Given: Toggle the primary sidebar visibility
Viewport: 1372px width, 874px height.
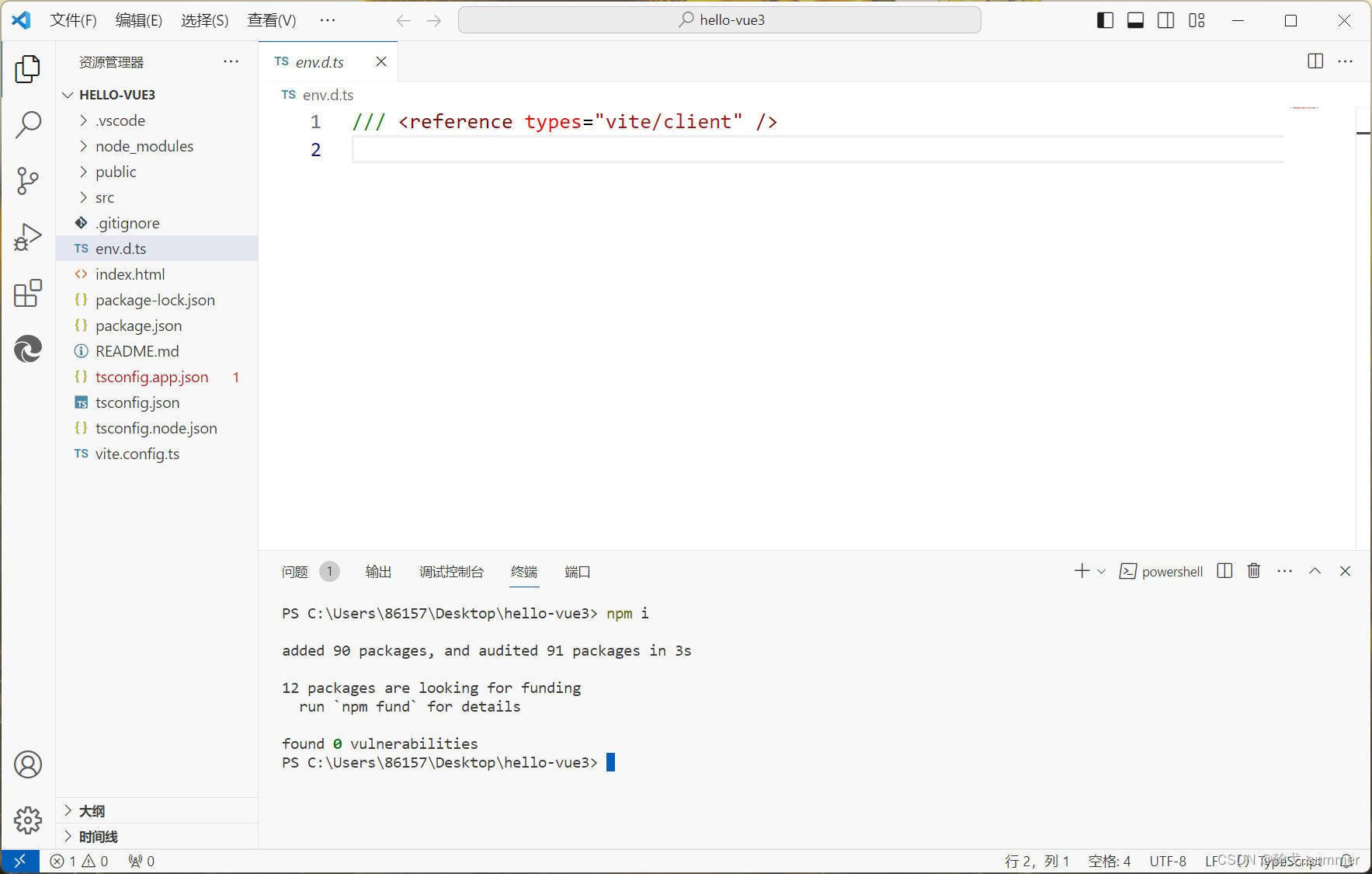Looking at the screenshot, I should [x=1105, y=20].
